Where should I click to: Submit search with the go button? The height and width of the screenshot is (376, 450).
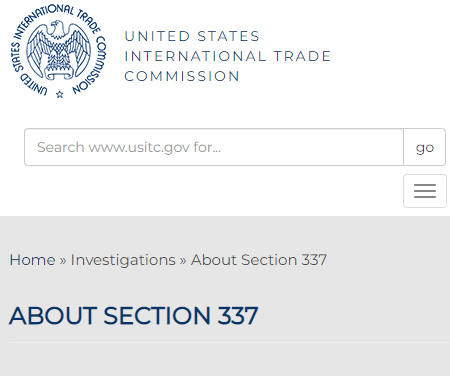(x=425, y=147)
